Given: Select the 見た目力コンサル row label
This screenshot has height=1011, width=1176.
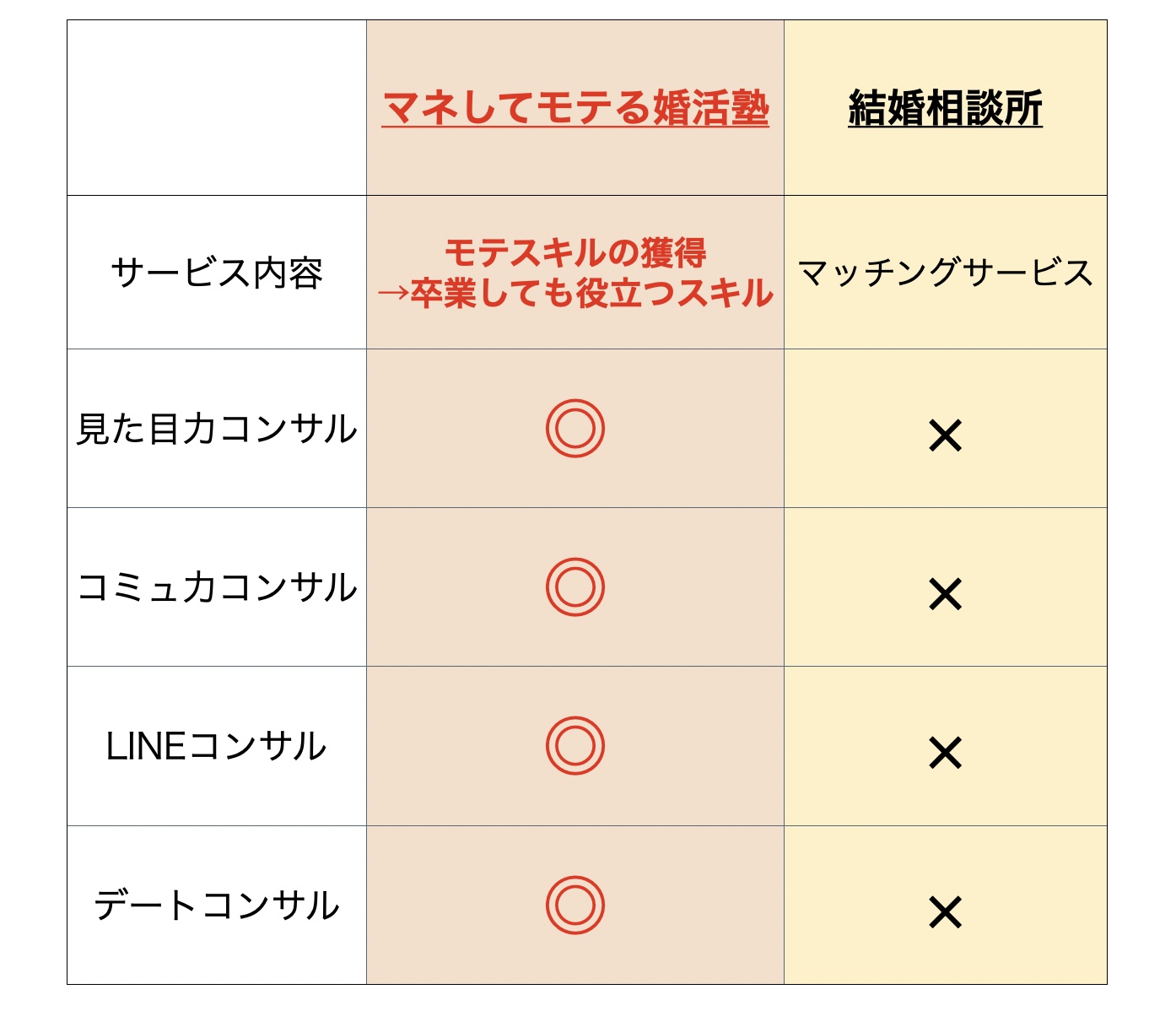Looking at the screenshot, I should [x=217, y=429].
